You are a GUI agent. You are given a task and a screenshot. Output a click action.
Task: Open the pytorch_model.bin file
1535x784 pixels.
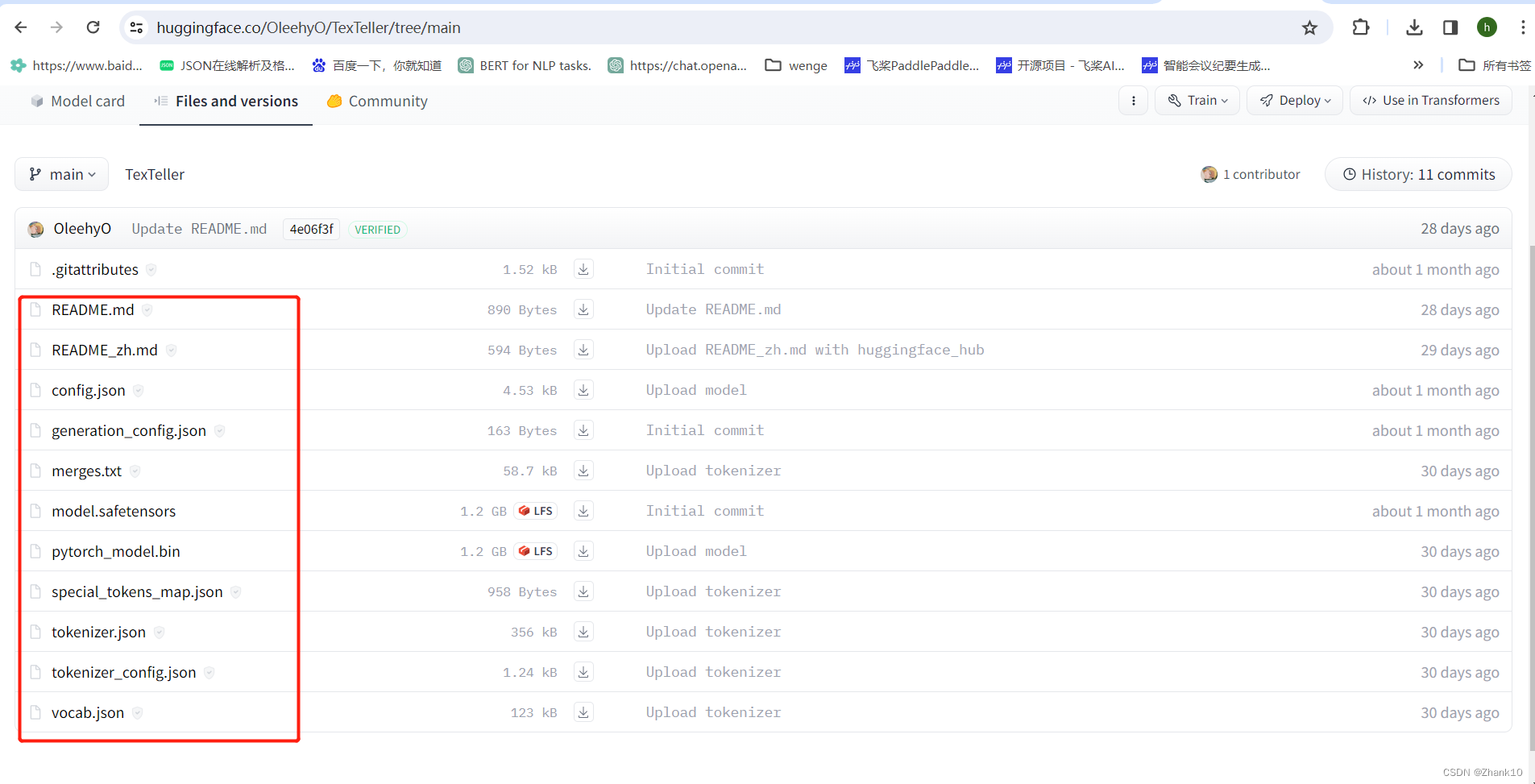(116, 551)
